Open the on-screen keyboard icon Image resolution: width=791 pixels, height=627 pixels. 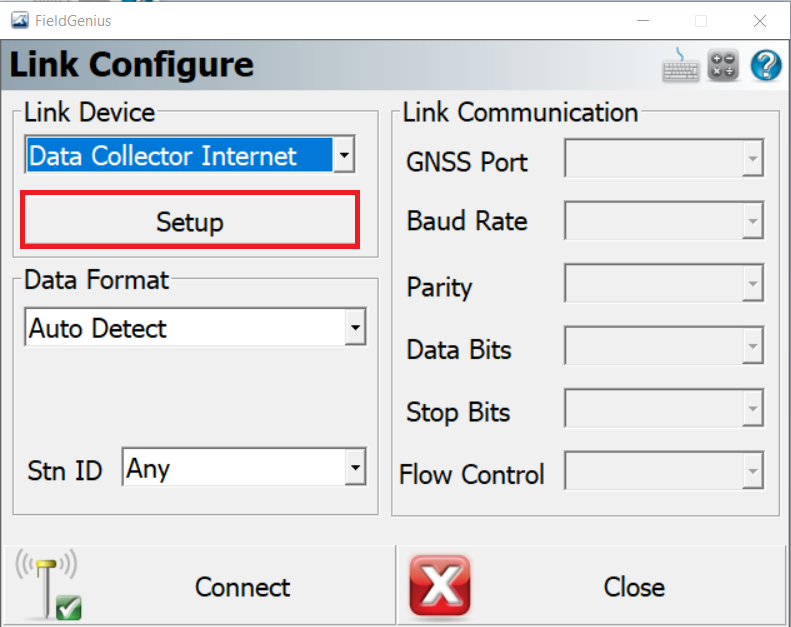(x=681, y=65)
